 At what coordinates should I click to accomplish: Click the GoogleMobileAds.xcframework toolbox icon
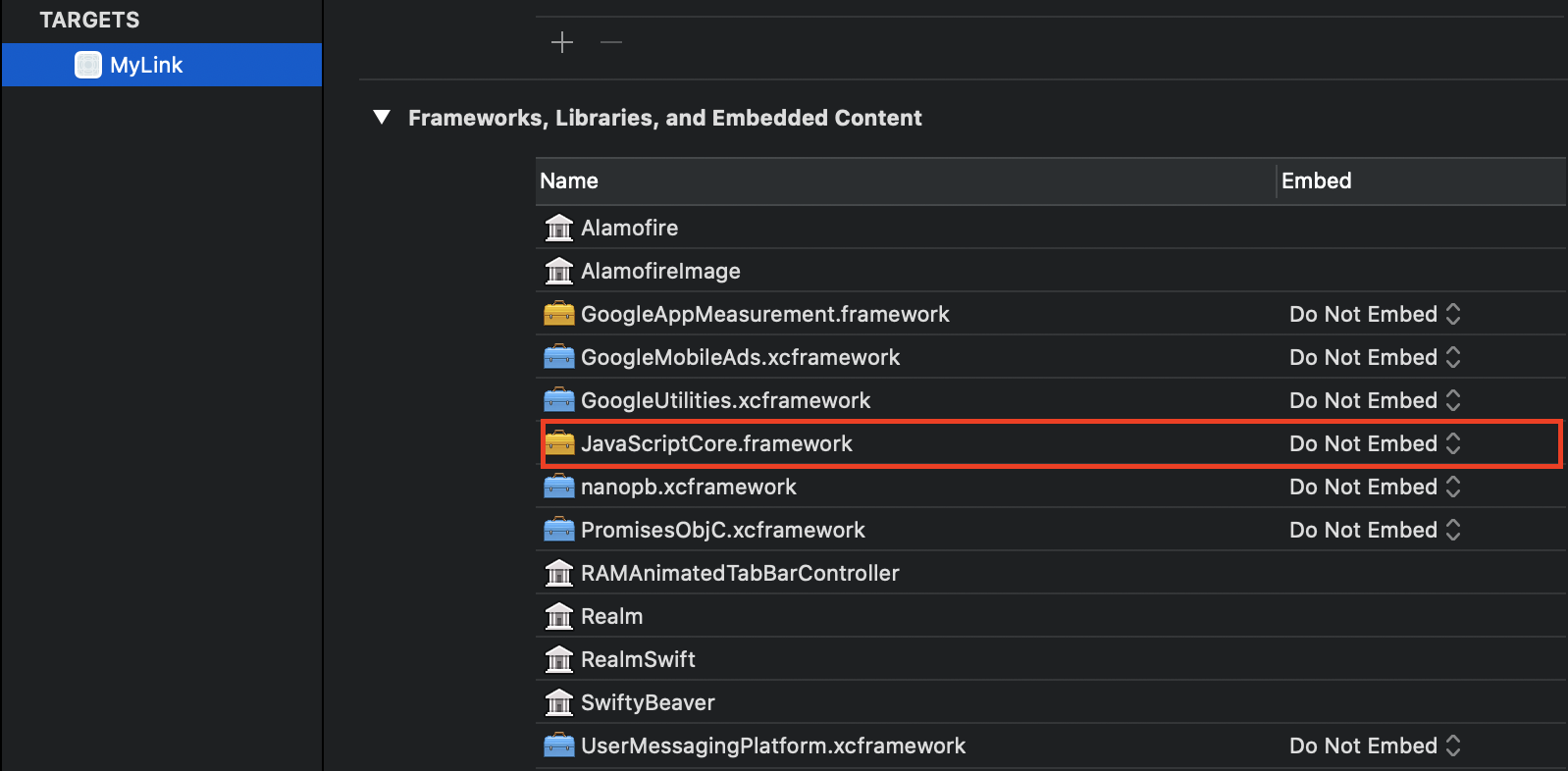(559, 357)
